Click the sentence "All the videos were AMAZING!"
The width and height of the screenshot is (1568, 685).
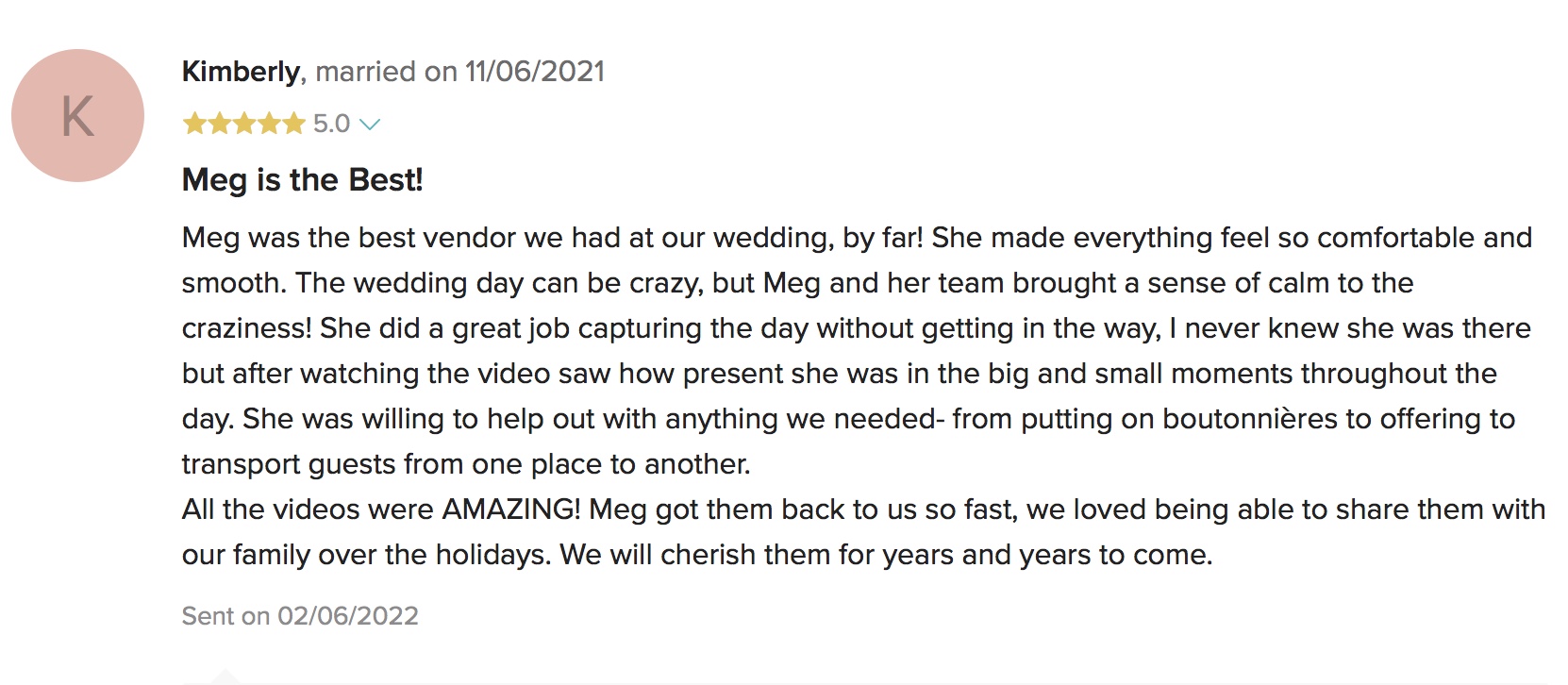pos(381,510)
